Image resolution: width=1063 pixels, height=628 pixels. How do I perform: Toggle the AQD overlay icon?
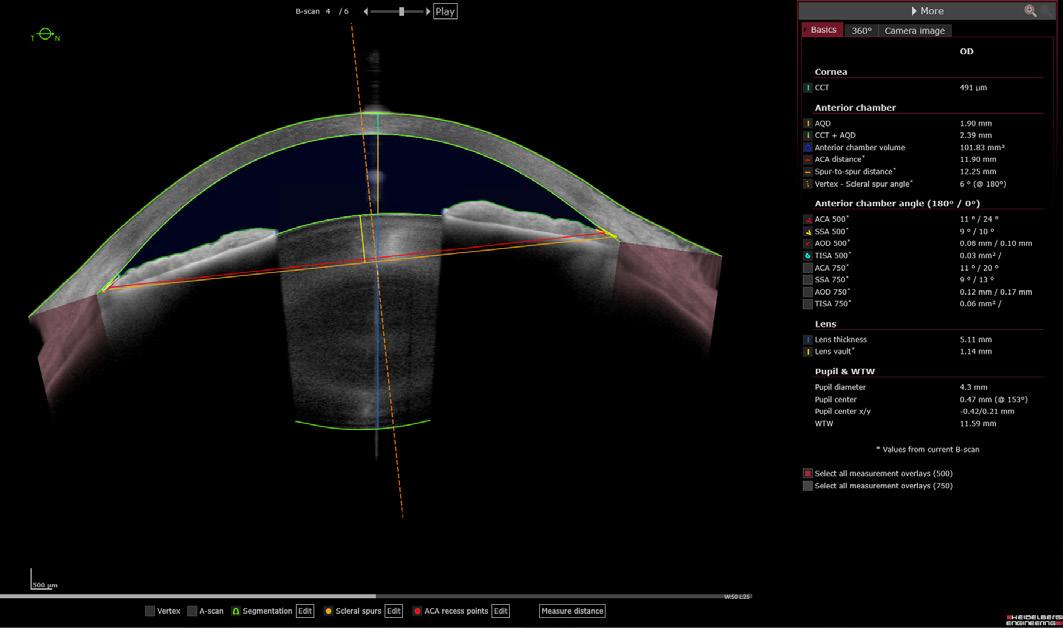point(807,123)
